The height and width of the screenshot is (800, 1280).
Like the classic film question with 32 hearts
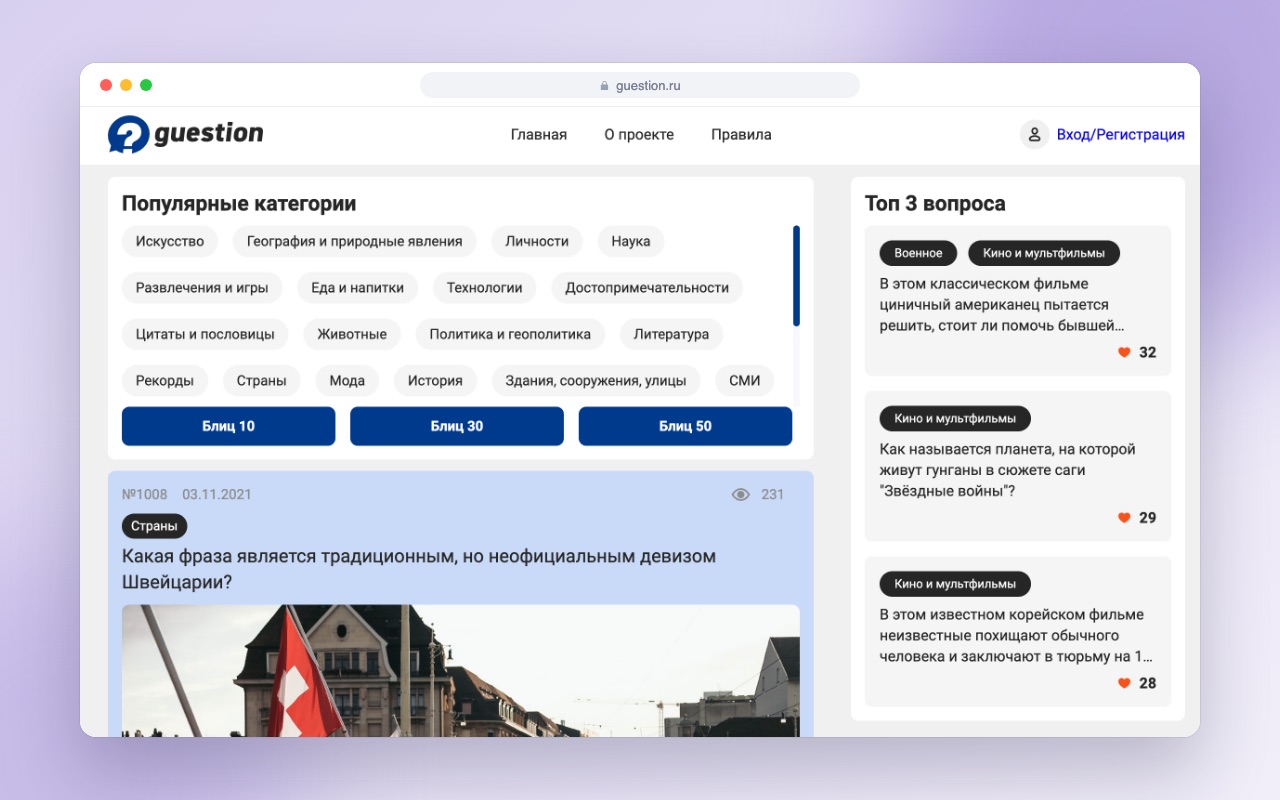1124,352
